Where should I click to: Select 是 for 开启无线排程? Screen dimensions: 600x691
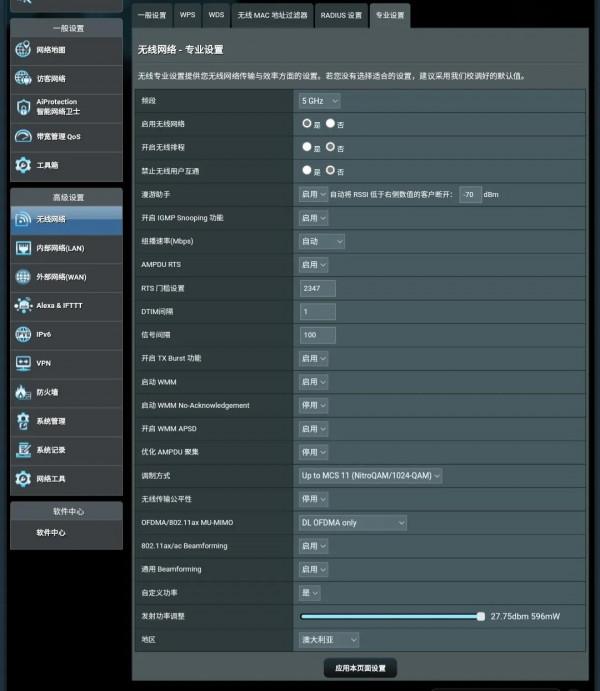click(x=307, y=147)
